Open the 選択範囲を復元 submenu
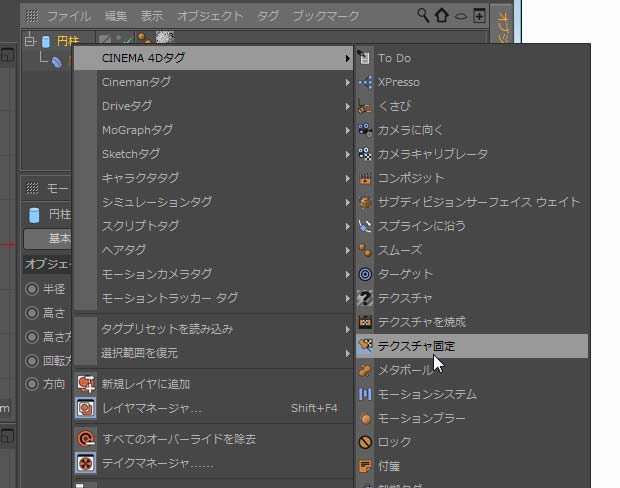Image resolution: width=620 pixels, height=488 pixels. click(214, 353)
